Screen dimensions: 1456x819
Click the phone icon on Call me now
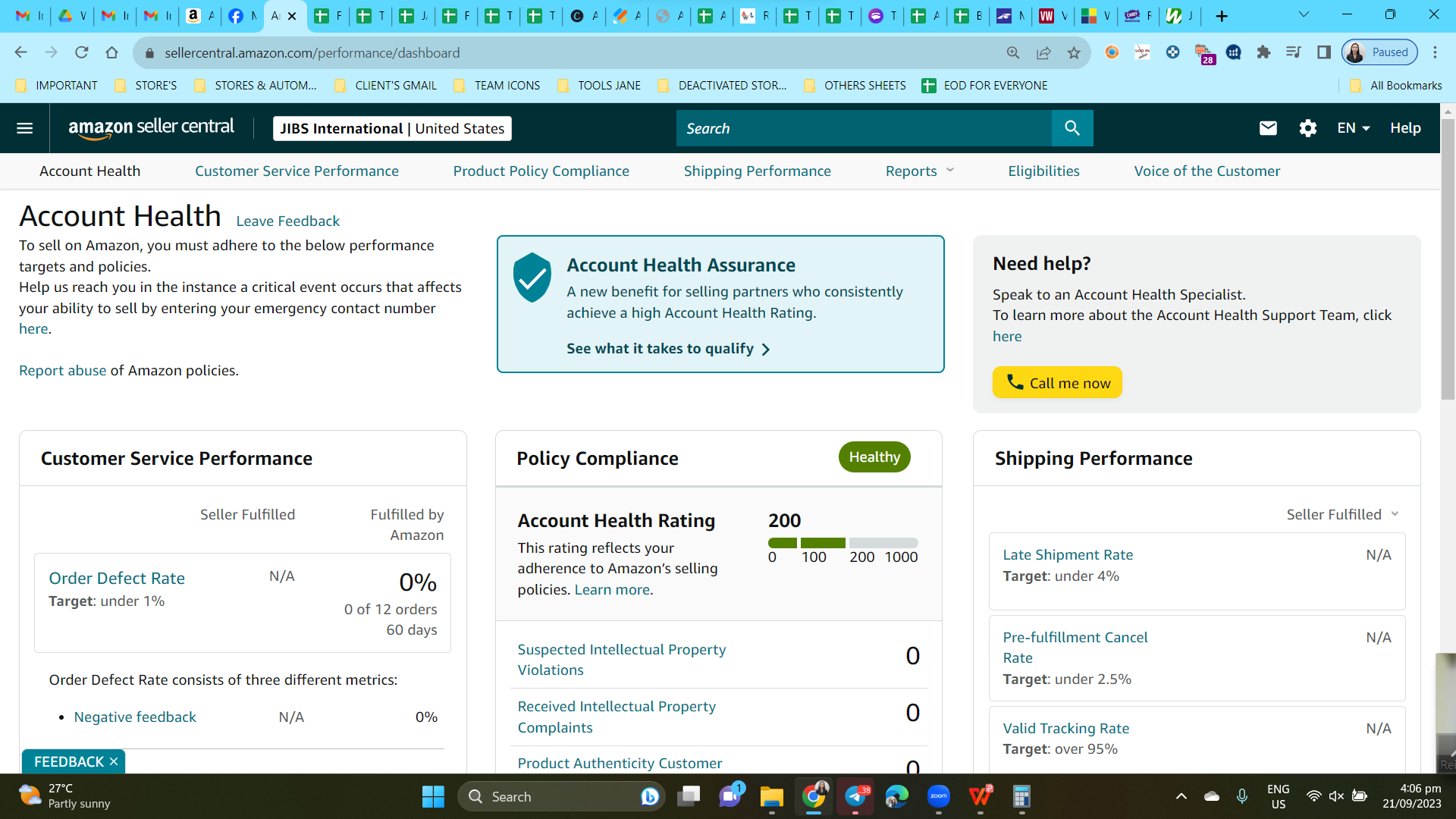pyautogui.click(x=1015, y=382)
